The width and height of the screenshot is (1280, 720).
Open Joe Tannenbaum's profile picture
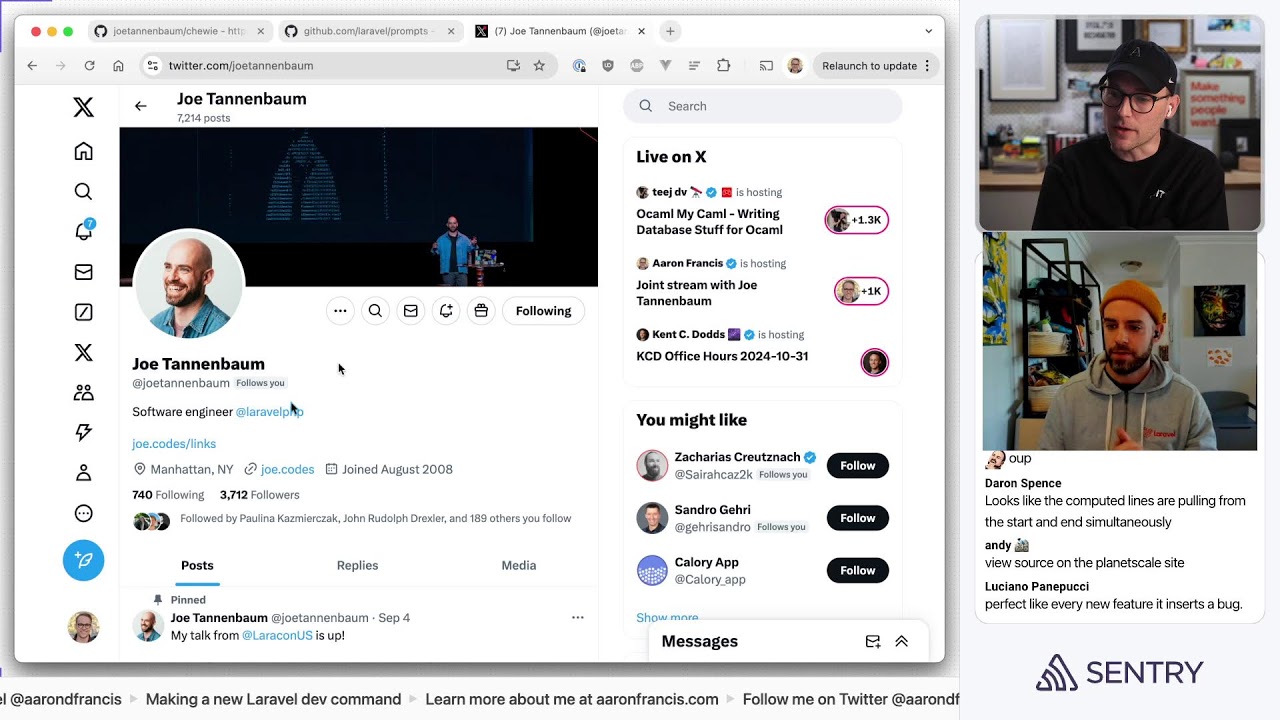point(189,285)
